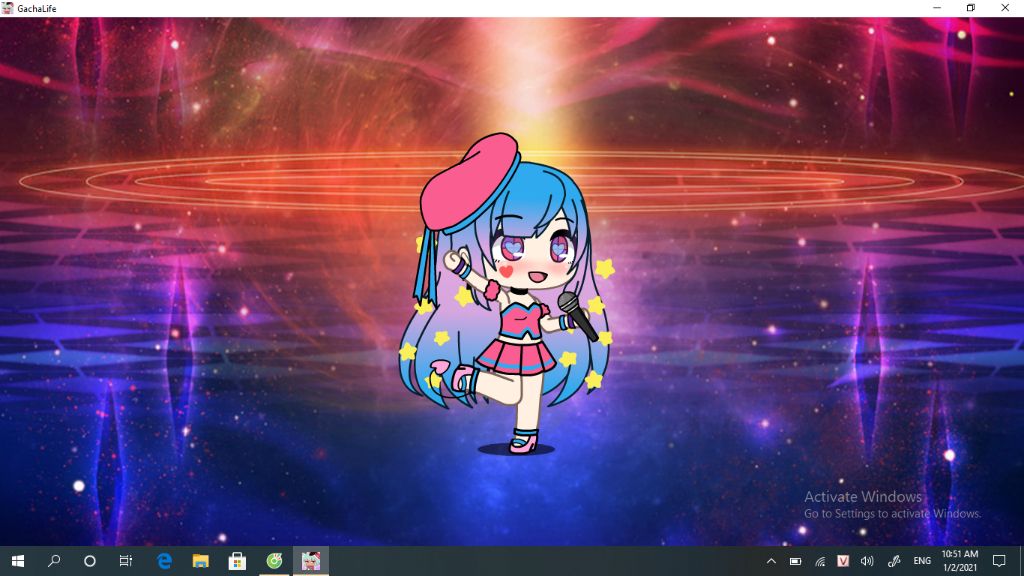The width and height of the screenshot is (1024, 576).
Task: Open network connection icon
Action: pyautogui.click(x=820, y=561)
